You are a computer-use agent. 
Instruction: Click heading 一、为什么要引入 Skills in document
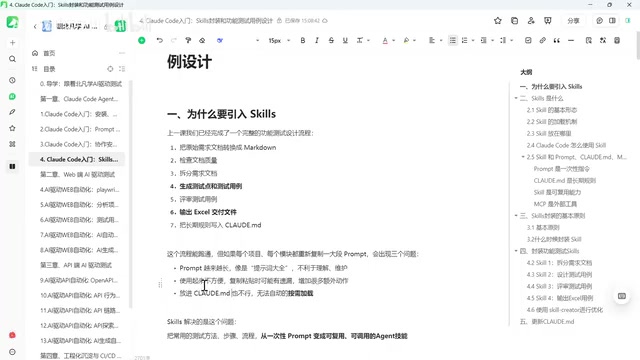221,114
